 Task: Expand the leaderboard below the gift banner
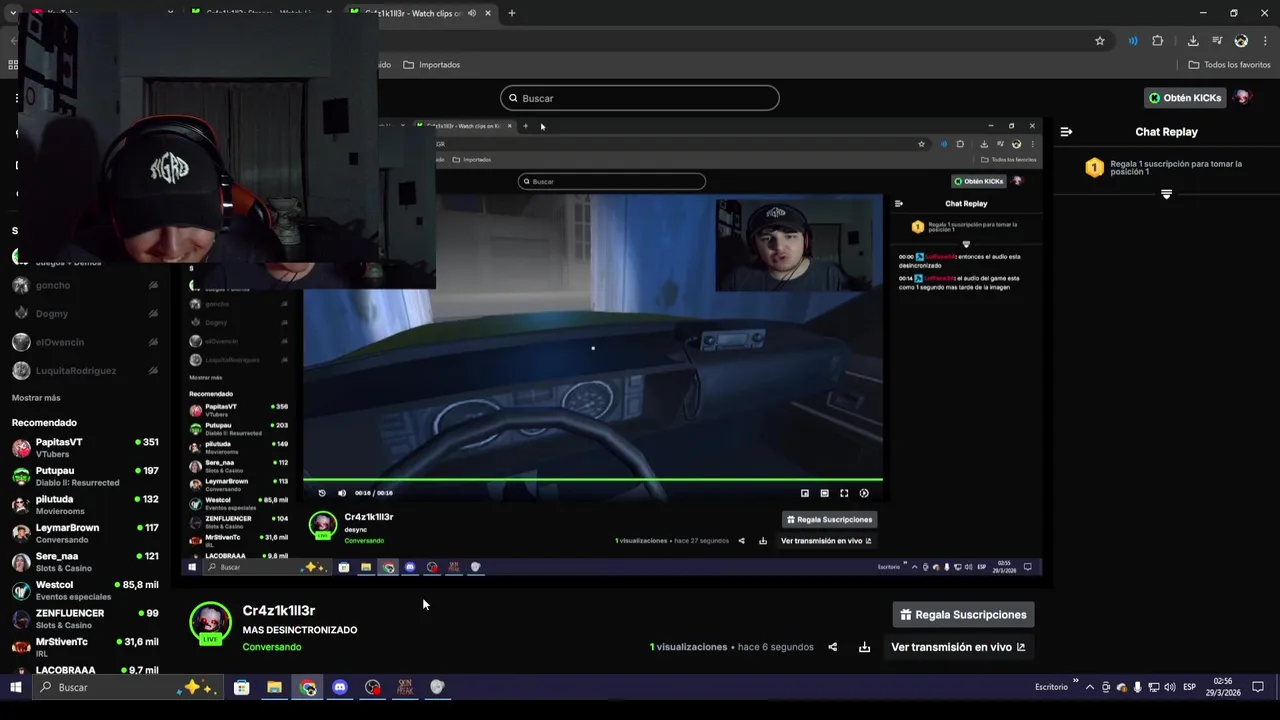tap(1166, 194)
